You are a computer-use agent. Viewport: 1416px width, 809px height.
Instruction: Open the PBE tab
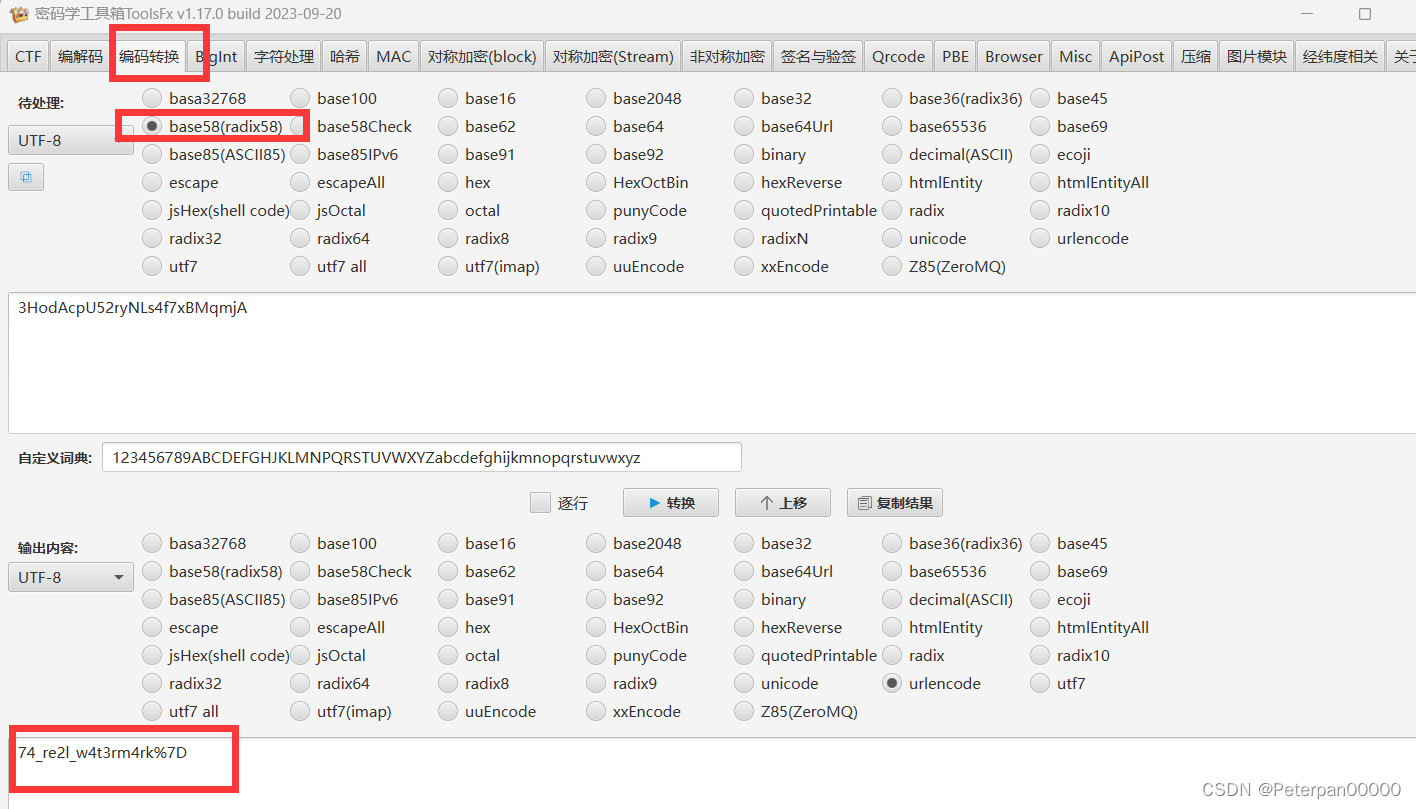955,56
